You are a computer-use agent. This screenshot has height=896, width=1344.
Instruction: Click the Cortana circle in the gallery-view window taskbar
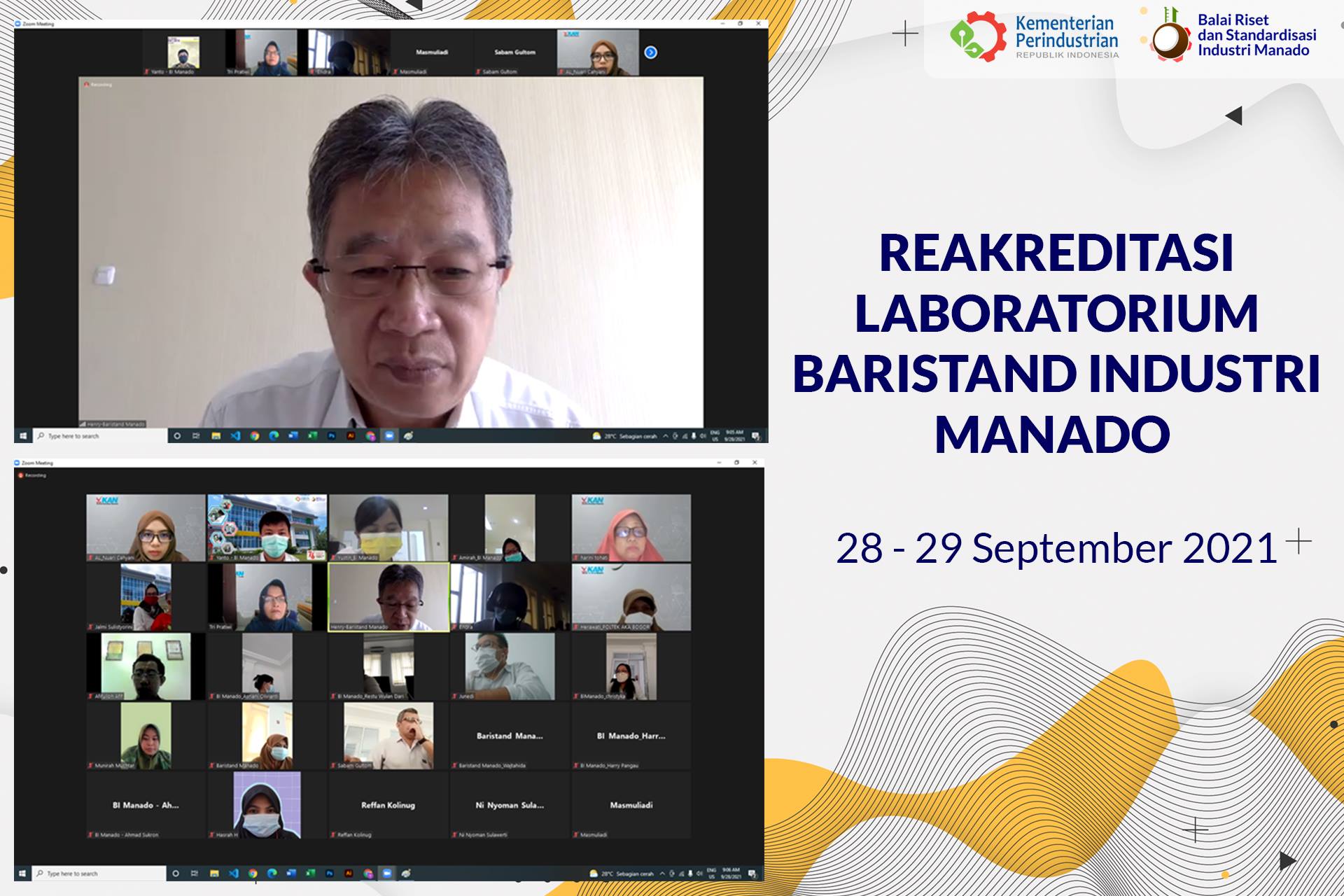176,874
